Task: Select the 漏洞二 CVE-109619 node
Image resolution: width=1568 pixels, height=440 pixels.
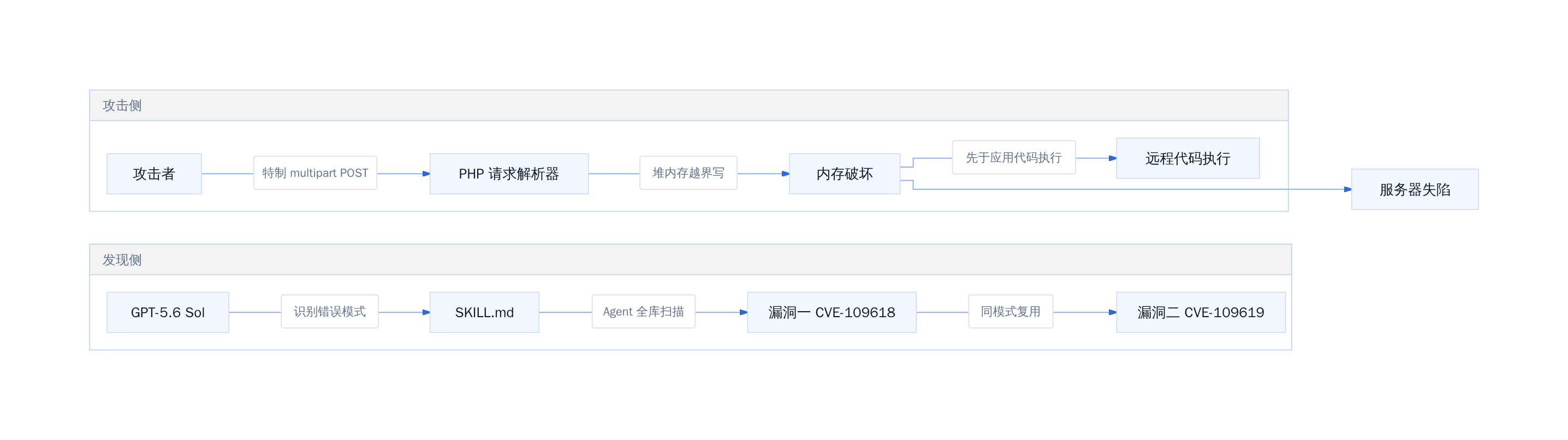Action: click(1201, 312)
